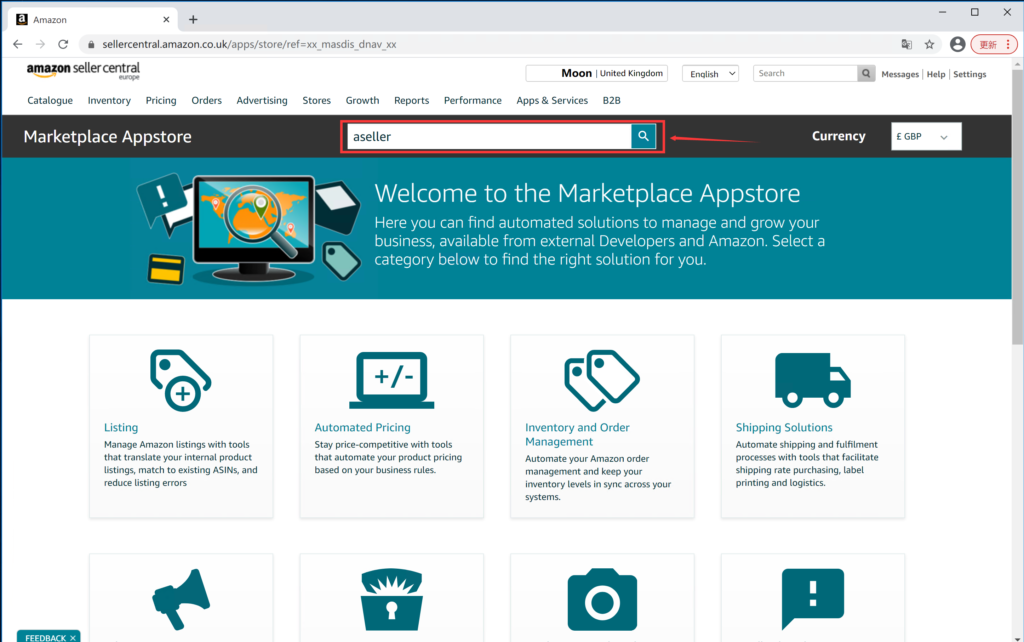The image size is (1024, 642).
Task: Open the Automated Pricing laptop icon
Action: coord(392,380)
